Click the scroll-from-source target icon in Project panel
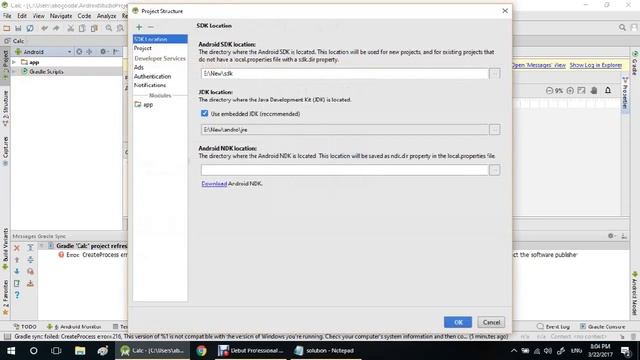Viewport: 640px width, 360px height. 79,52
